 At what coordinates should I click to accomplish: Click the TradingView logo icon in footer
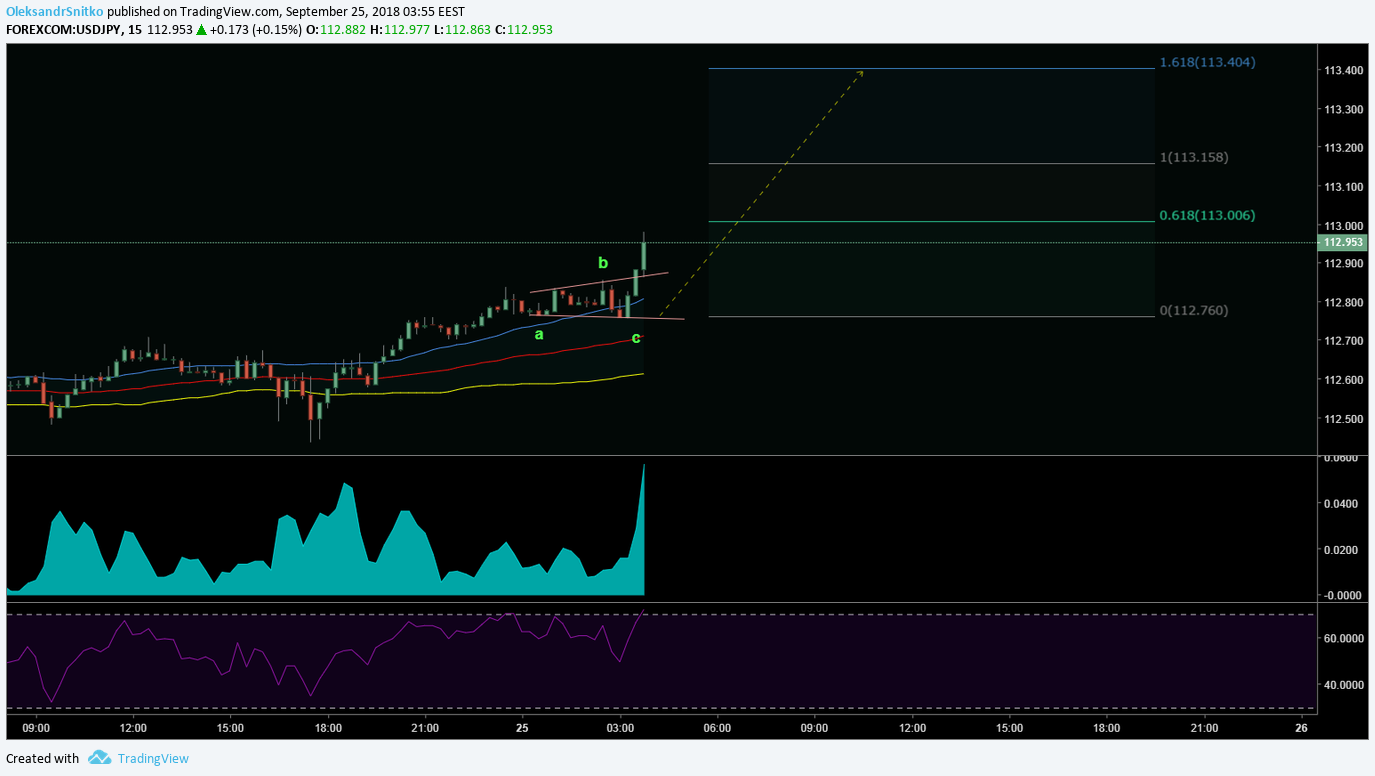(x=98, y=758)
